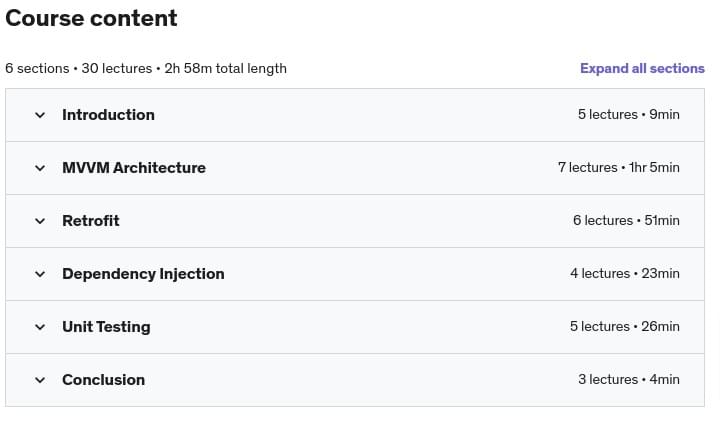This screenshot has width=720, height=421.
Task: Click the chevron icon beside Introduction
Action: tap(40, 115)
